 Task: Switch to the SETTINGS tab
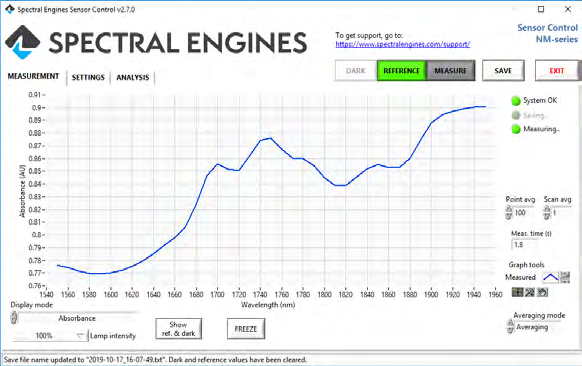pos(88,77)
